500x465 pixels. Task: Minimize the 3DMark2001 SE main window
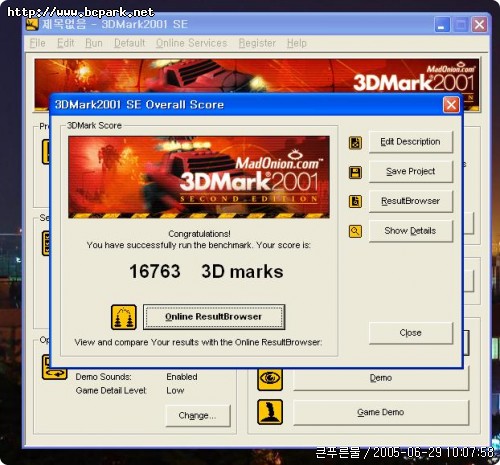(x=442, y=25)
